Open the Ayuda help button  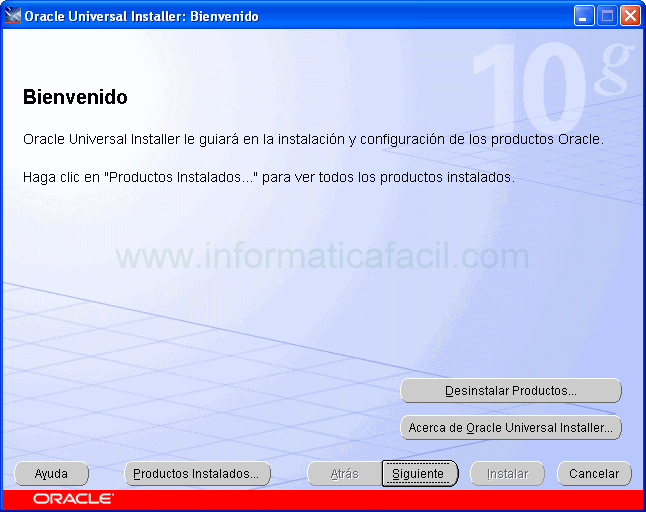pyautogui.click(x=51, y=474)
